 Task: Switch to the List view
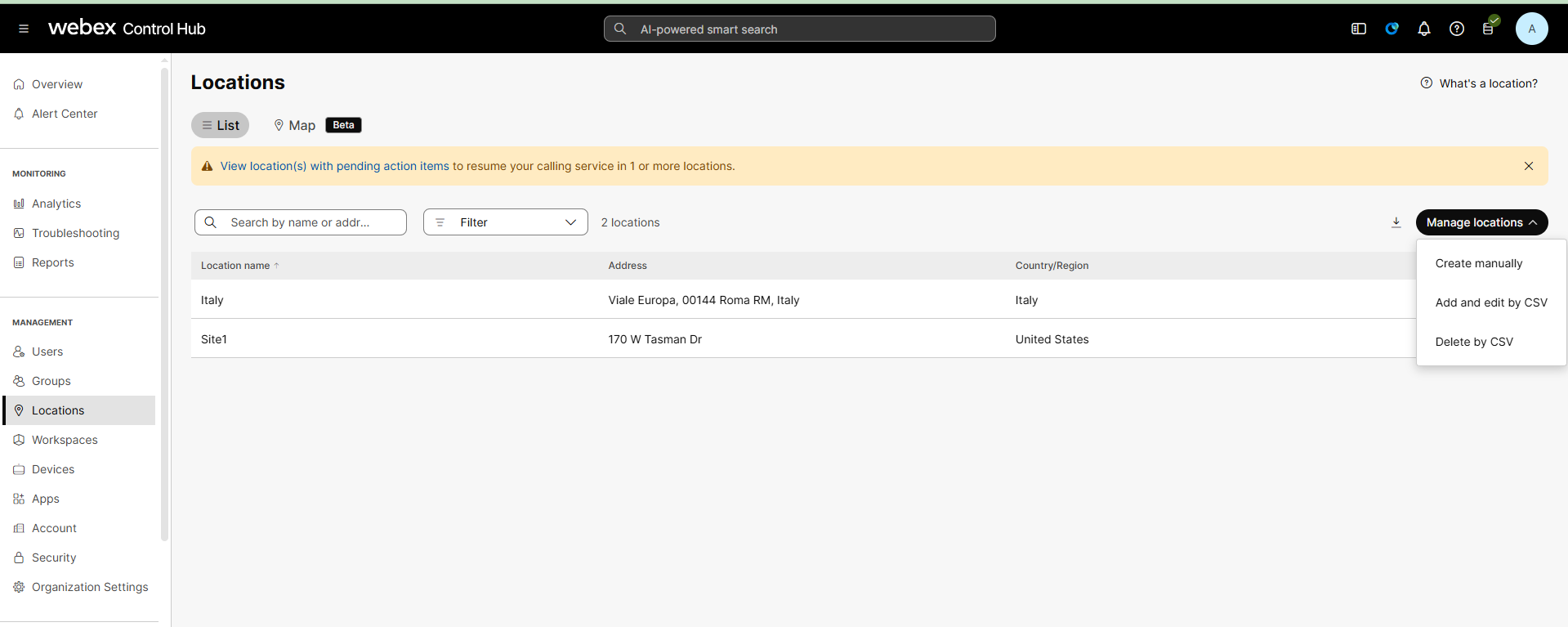220,125
